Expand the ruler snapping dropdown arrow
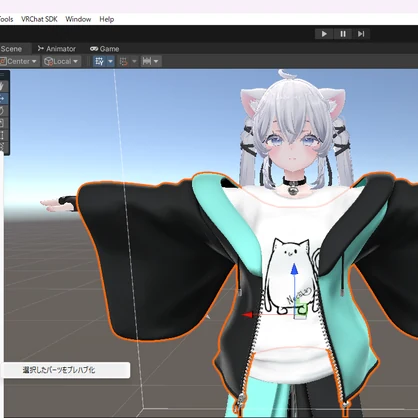This screenshot has width=418, height=418. click(x=156, y=61)
